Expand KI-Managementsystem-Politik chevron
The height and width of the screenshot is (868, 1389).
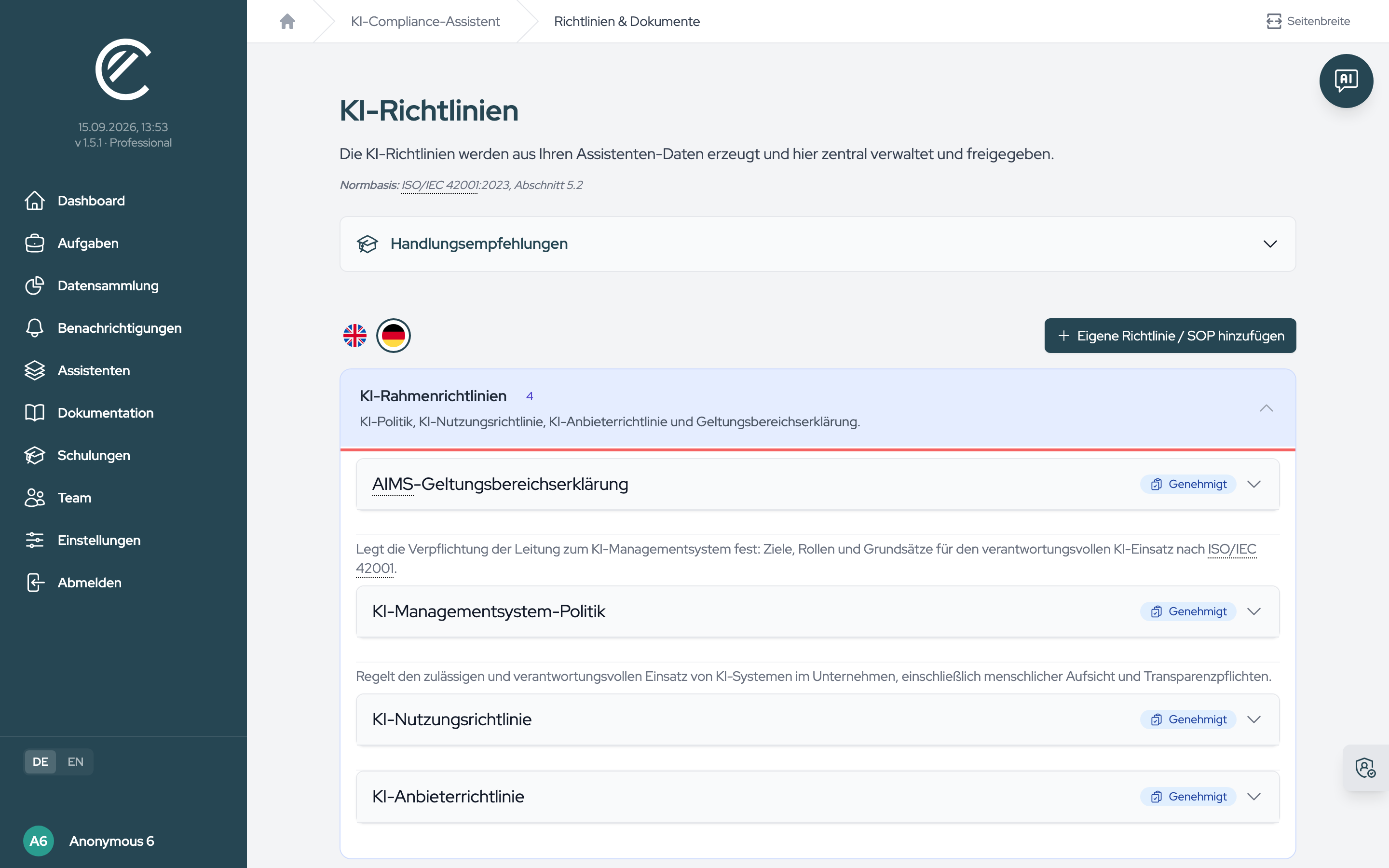click(x=1254, y=611)
